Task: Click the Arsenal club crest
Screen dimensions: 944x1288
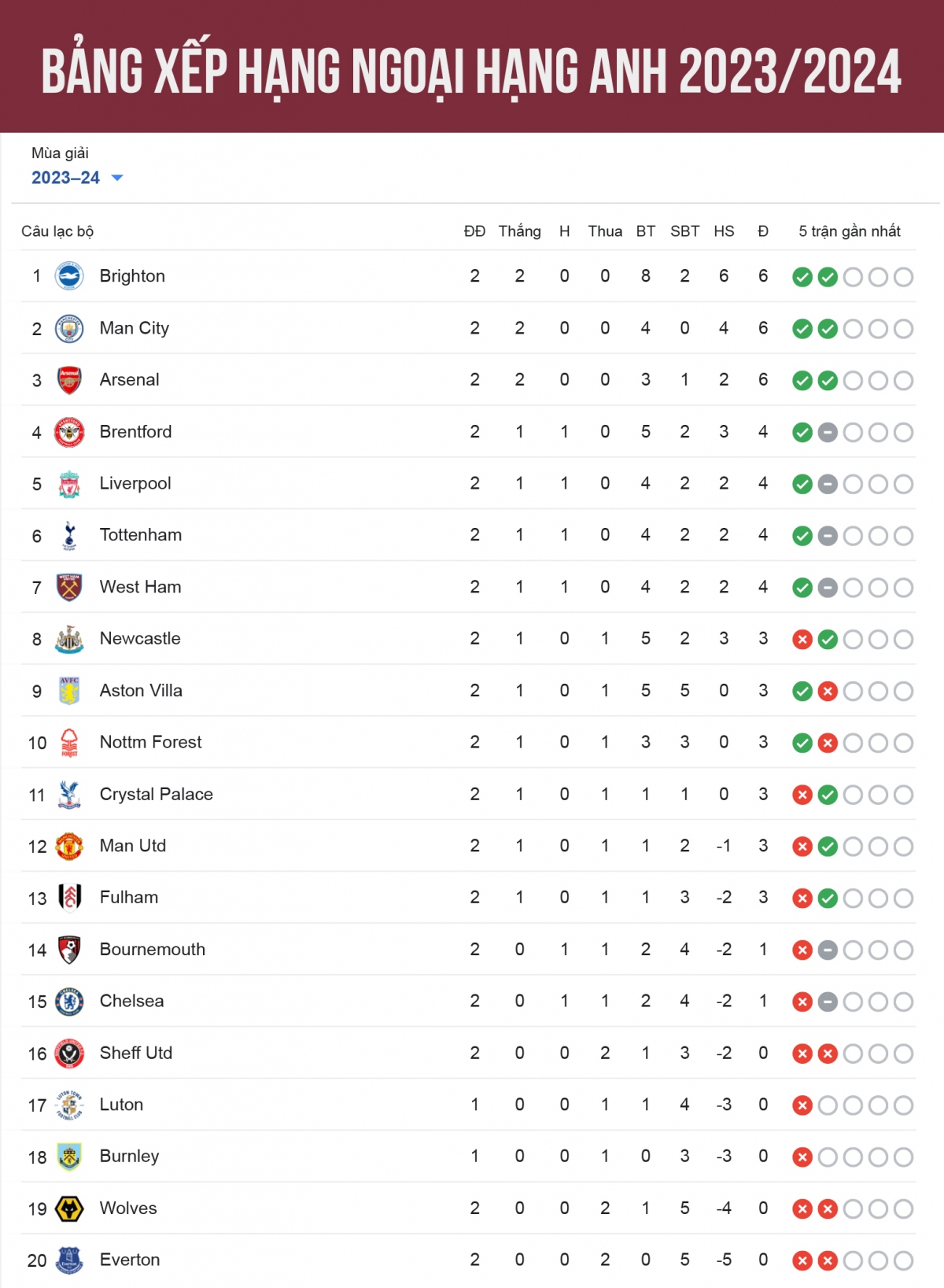Action: (69, 380)
